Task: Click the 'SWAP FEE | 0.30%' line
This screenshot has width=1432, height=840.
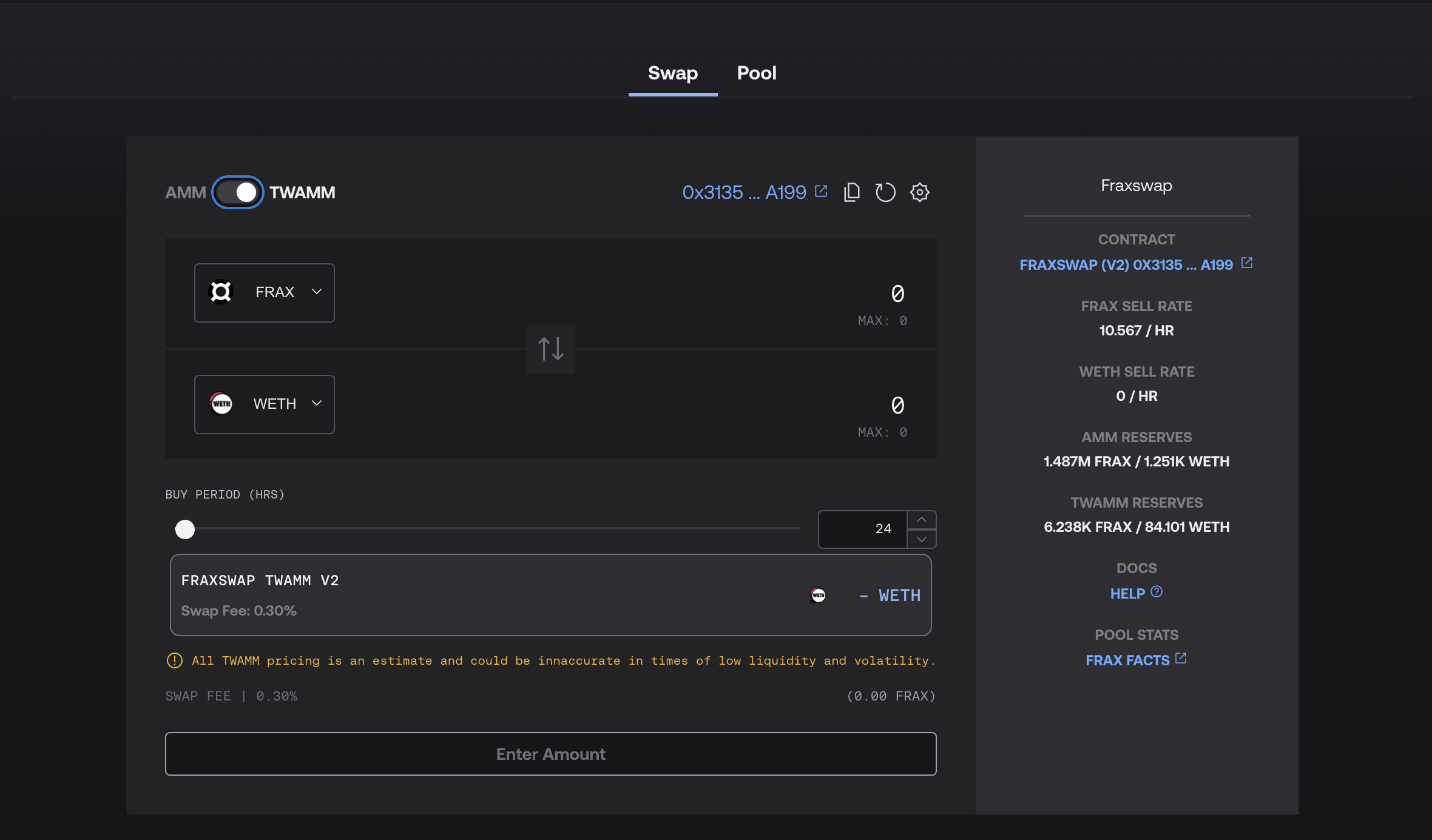Action: (231, 696)
